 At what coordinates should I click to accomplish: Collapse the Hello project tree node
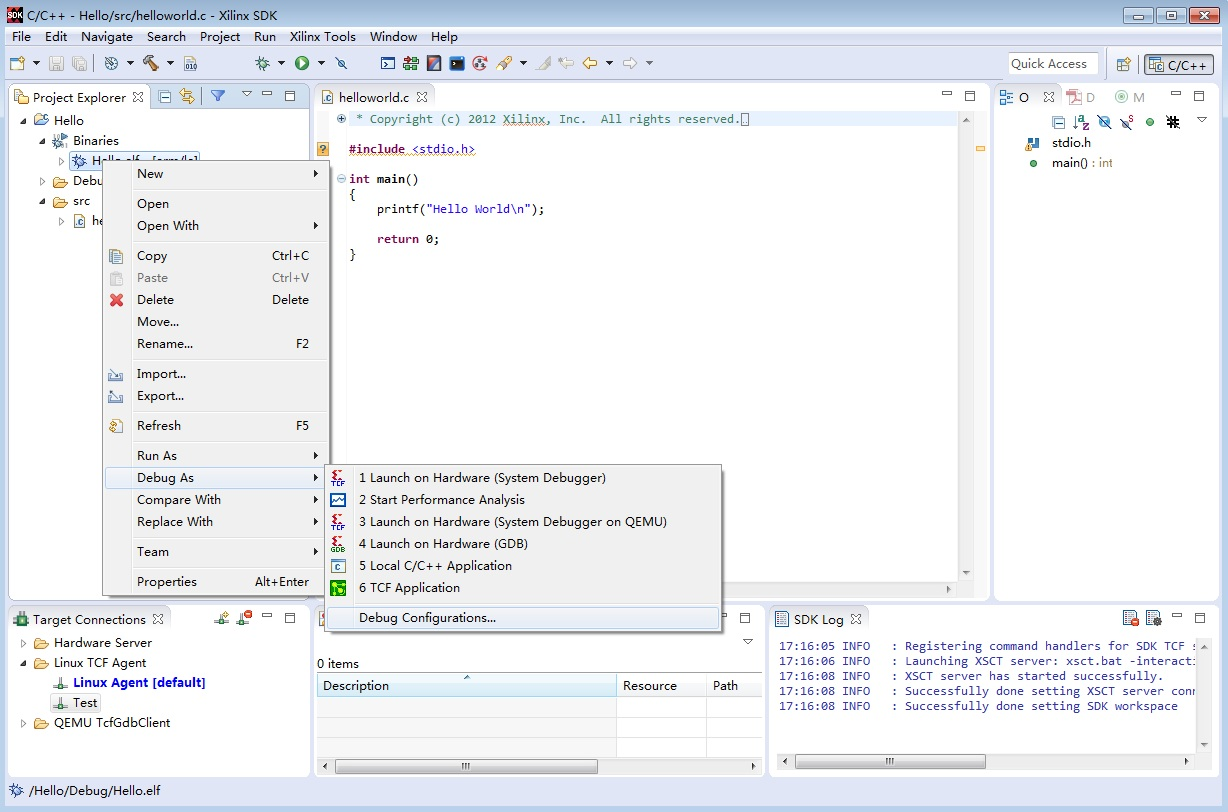[x=25, y=120]
